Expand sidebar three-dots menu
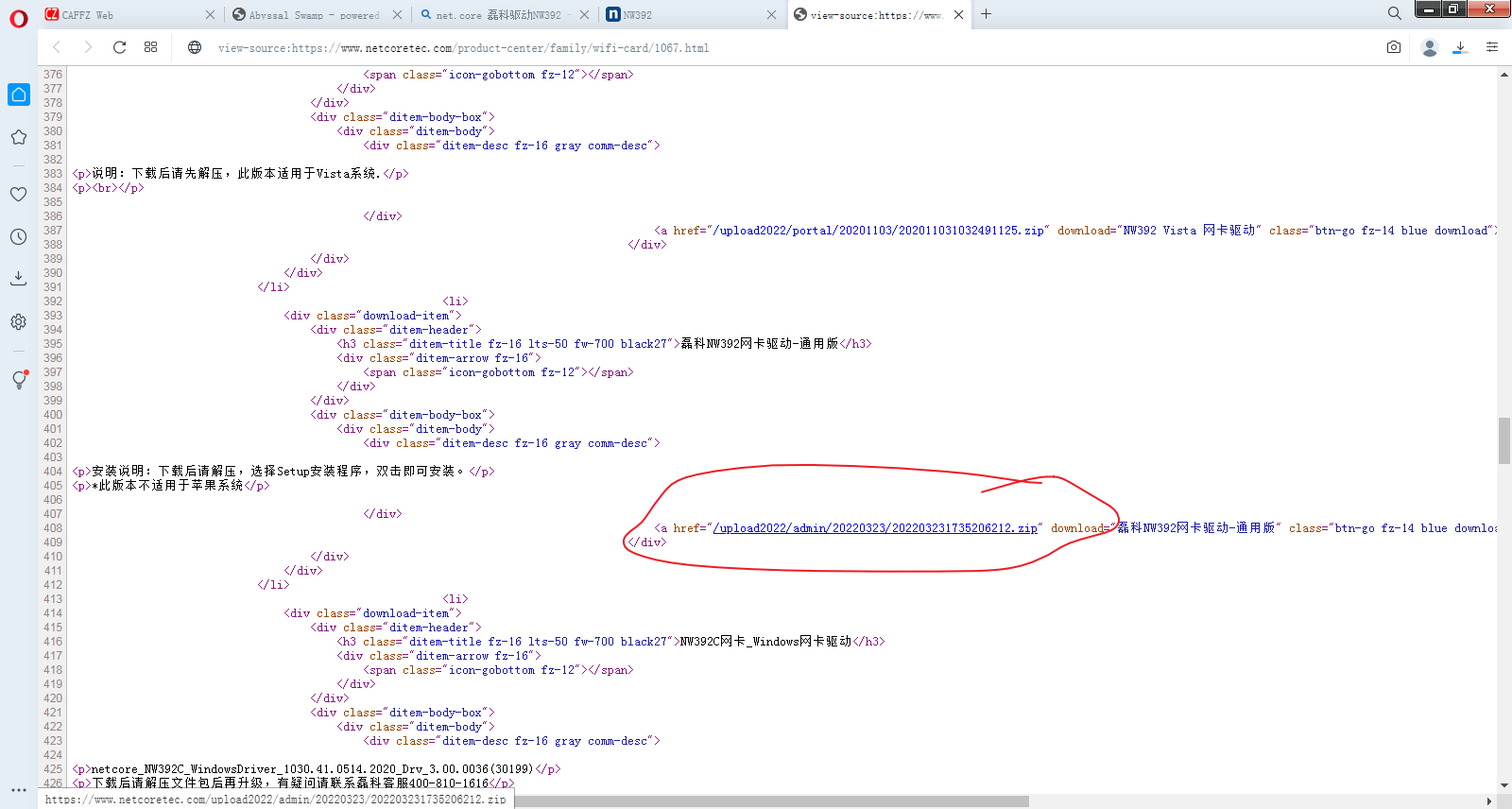The image size is (1512, 809). [19, 789]
